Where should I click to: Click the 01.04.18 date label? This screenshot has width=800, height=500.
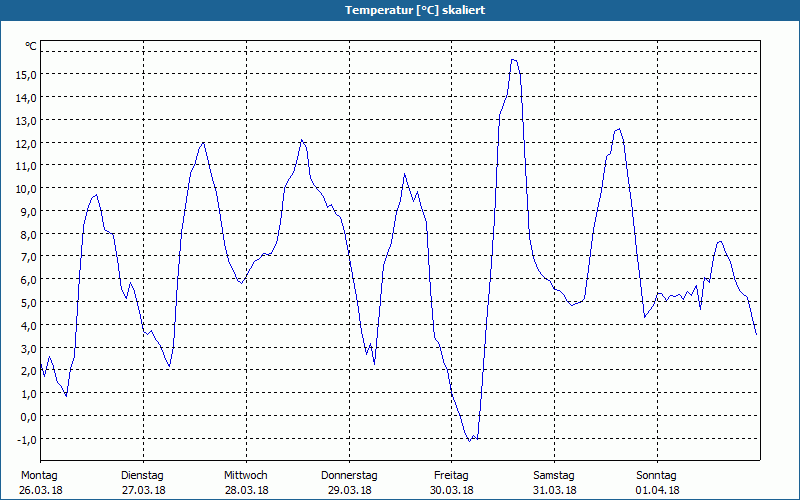(x=658, y=490)
